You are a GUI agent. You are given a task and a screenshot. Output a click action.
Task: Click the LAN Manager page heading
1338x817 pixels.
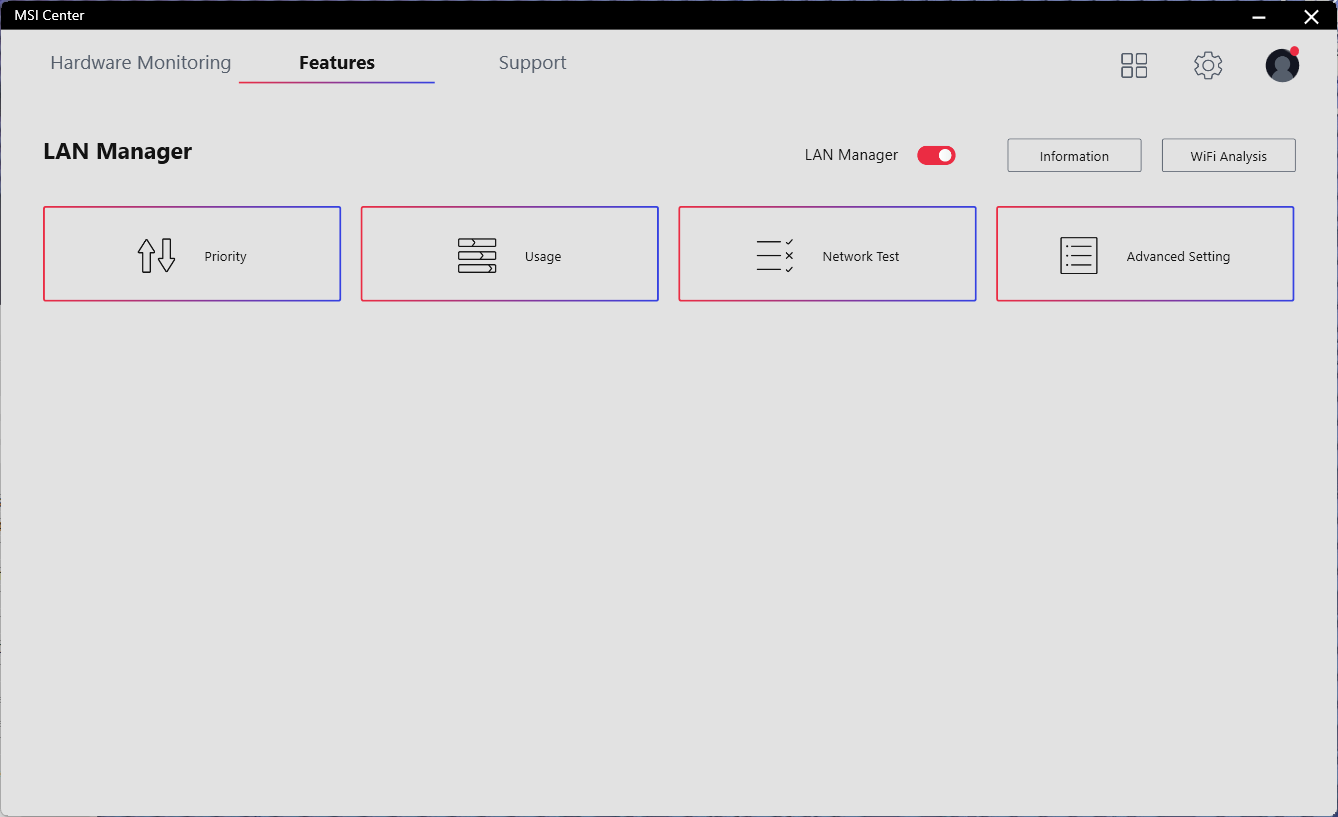(x=118, y=152)
